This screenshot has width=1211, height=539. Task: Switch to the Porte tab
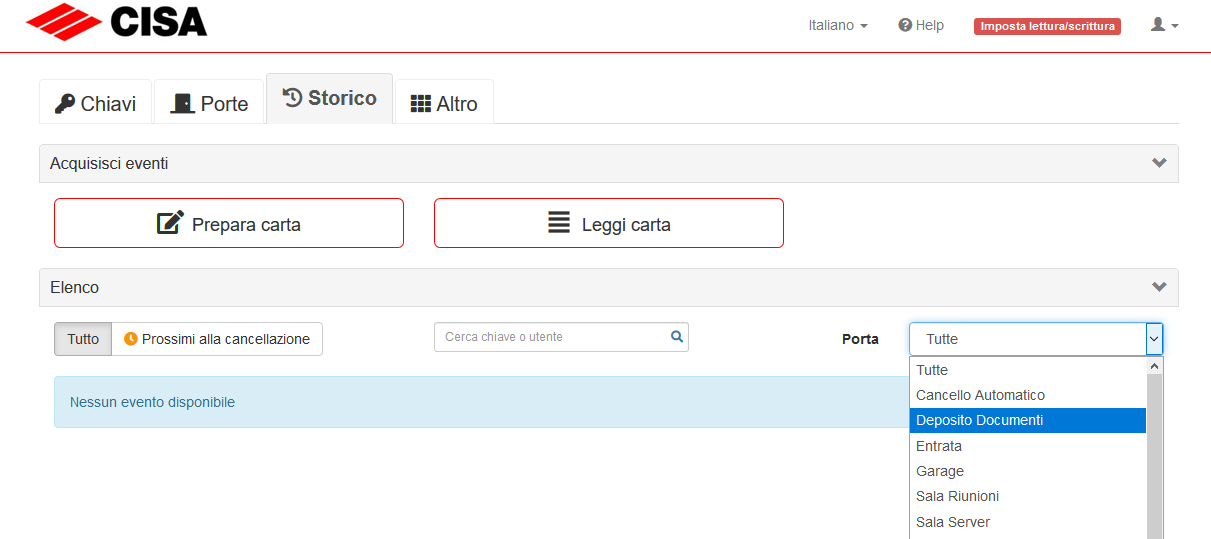[209, 103]
